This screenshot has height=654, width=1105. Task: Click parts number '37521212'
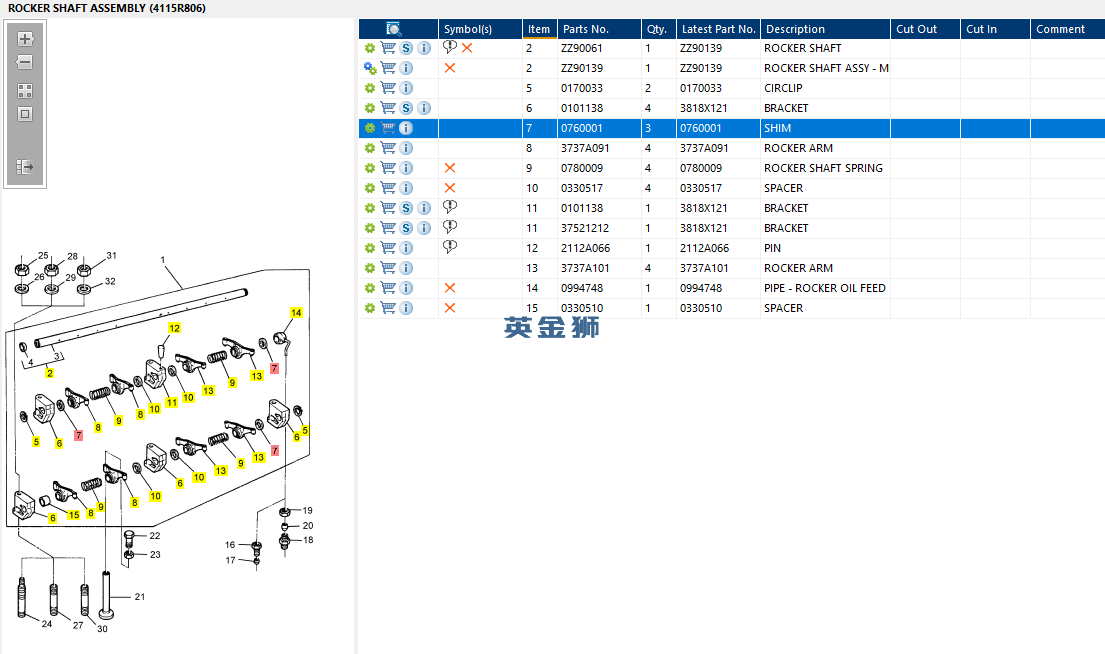coord(585,228)
